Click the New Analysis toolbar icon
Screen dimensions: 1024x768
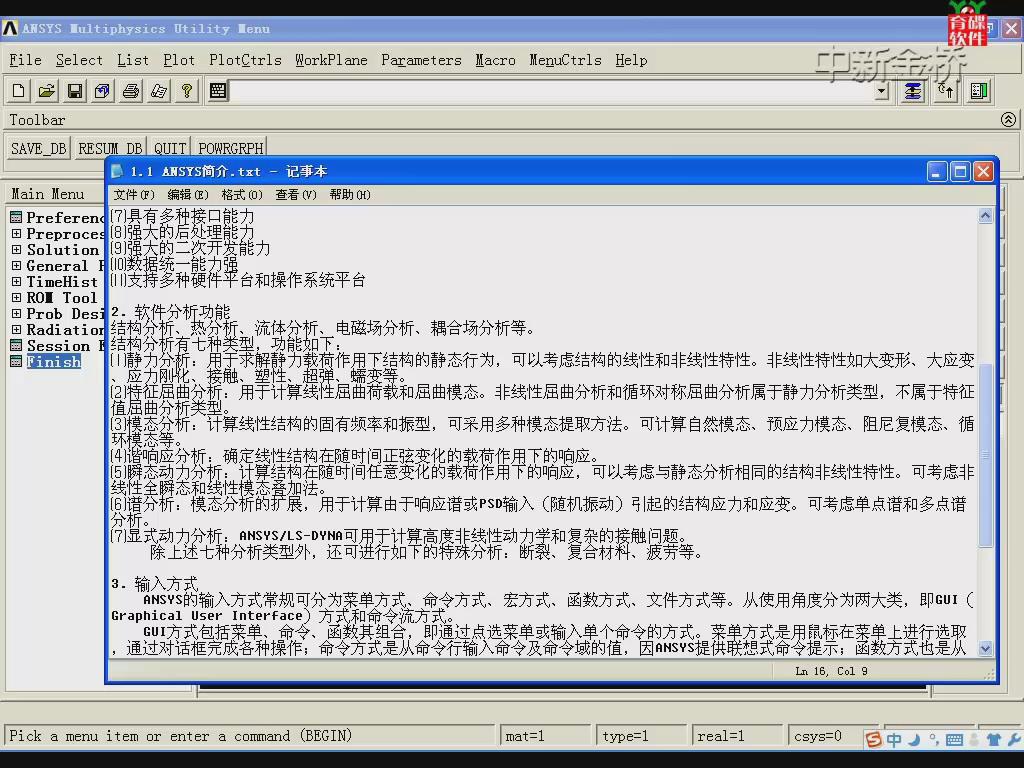[x=18, y=91]
